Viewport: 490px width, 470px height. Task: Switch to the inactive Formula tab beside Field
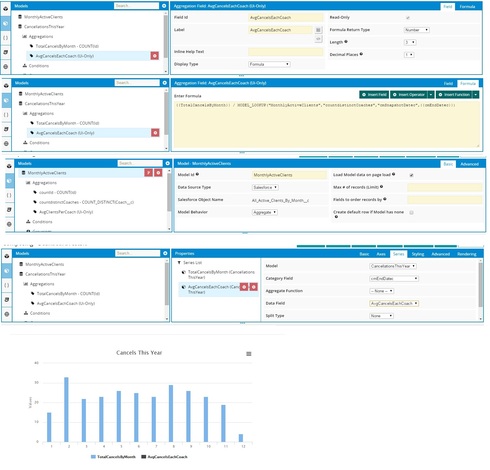tap(467, 6)
